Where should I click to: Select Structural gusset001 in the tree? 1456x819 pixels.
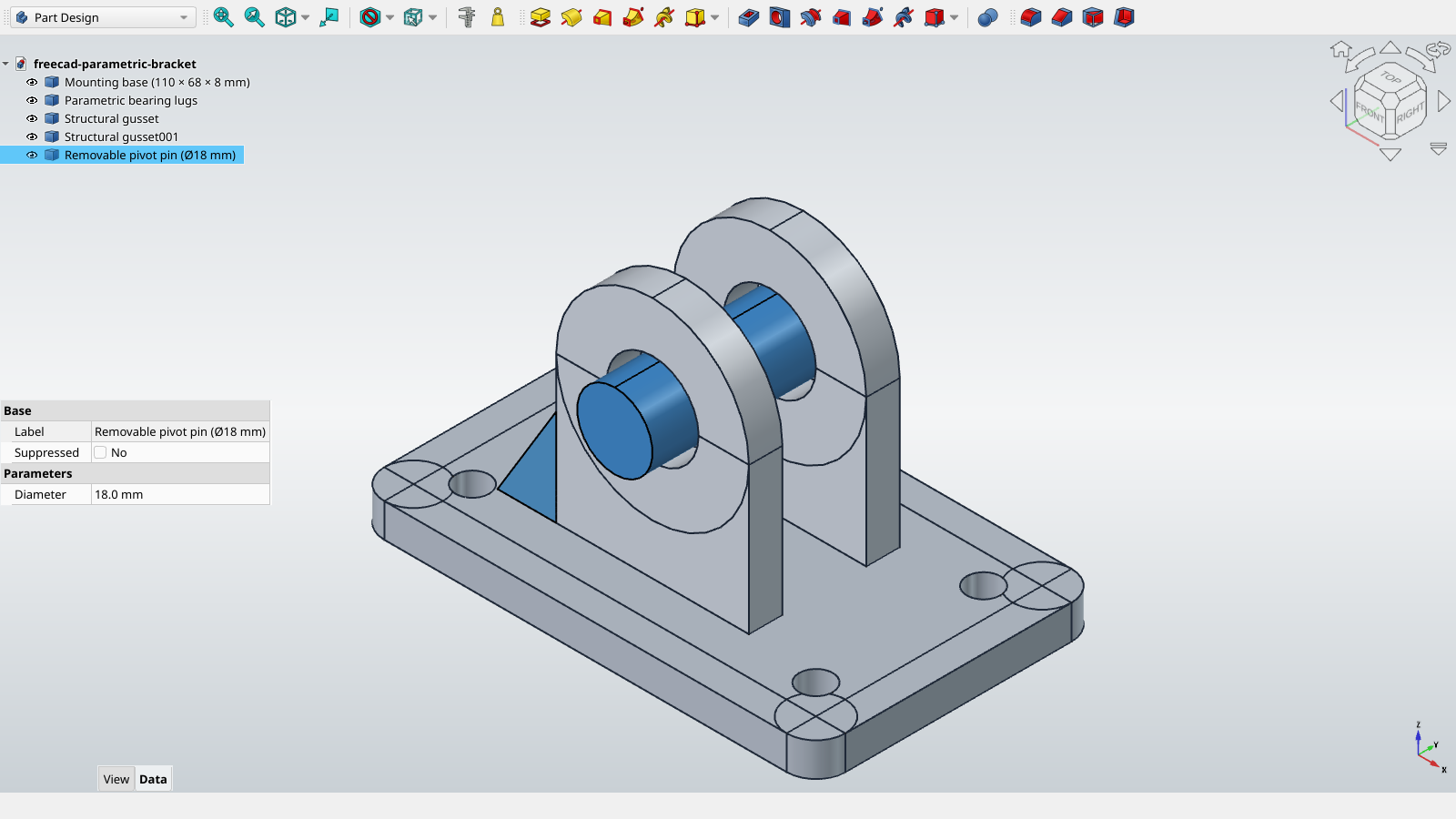[121, 136]
